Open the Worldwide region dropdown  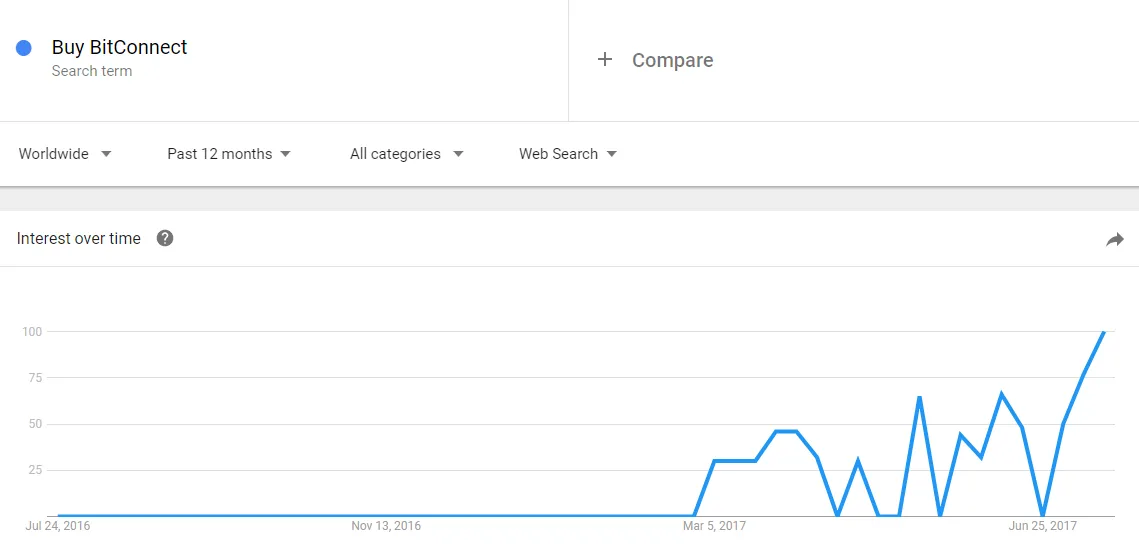(x=65, y=154)
